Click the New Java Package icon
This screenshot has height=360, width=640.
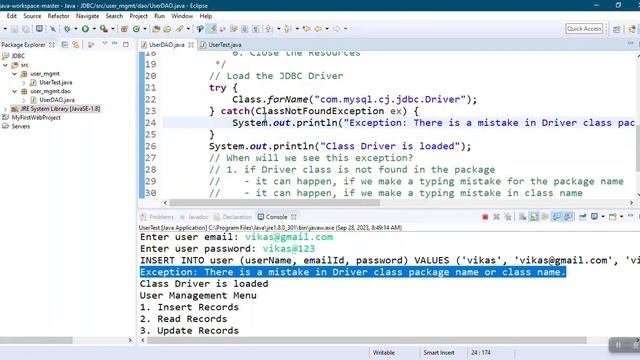(x=124, y=29)
